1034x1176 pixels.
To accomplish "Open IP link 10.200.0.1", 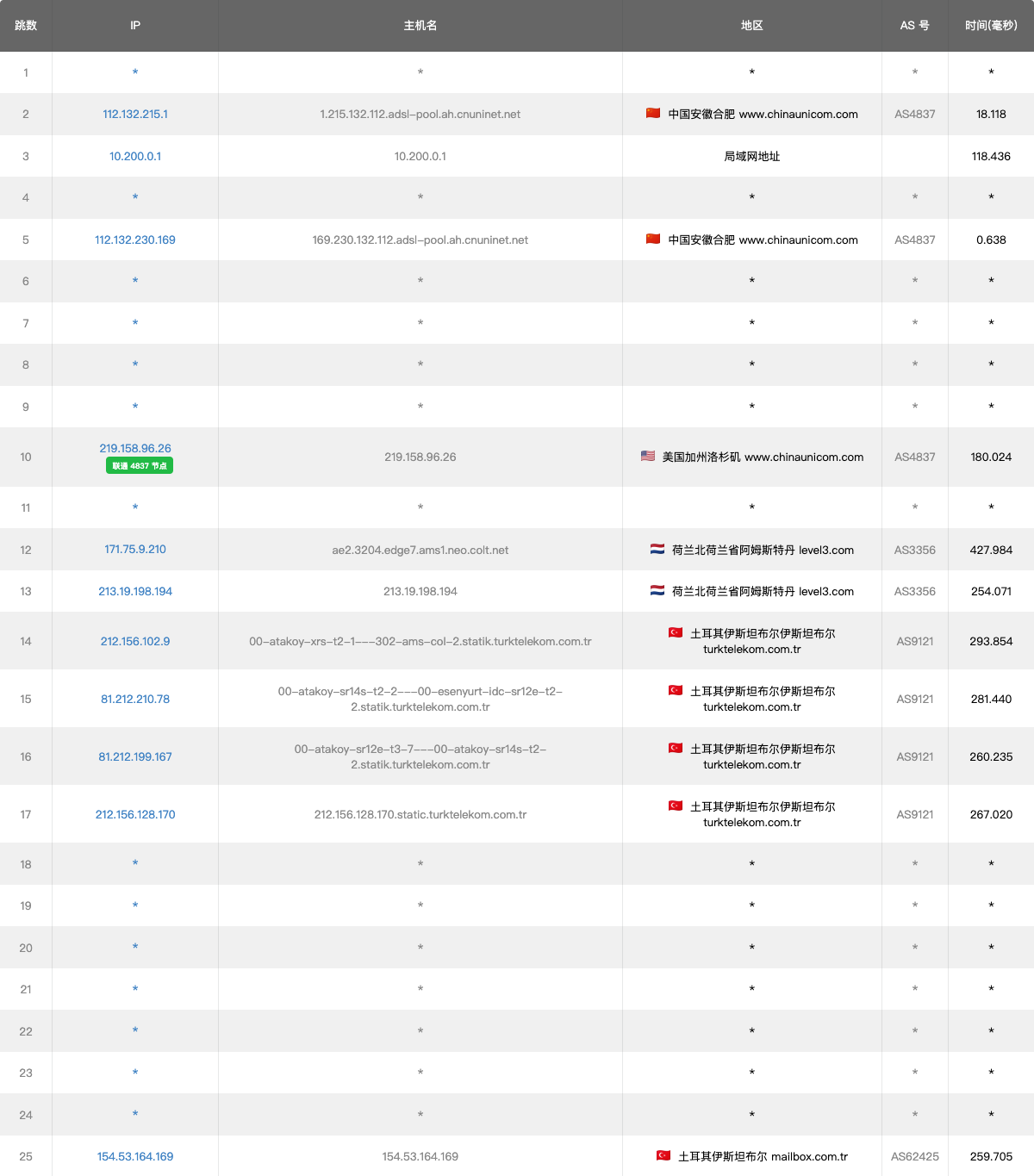I will pos(135,156).
